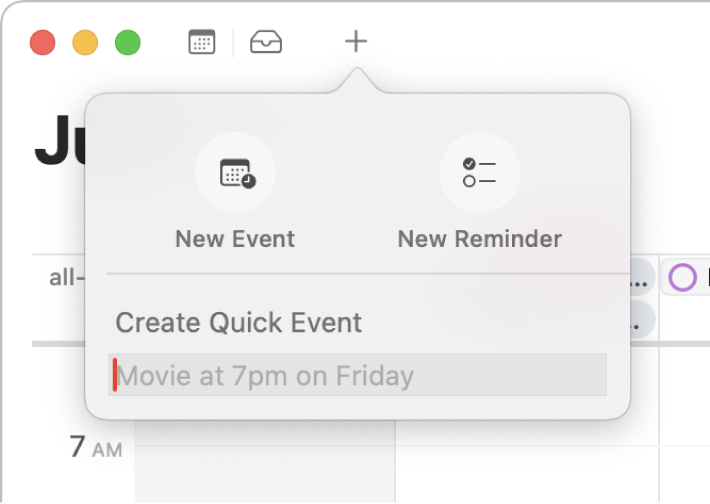
Task: Close the window with red button
Action: [43, 43]
